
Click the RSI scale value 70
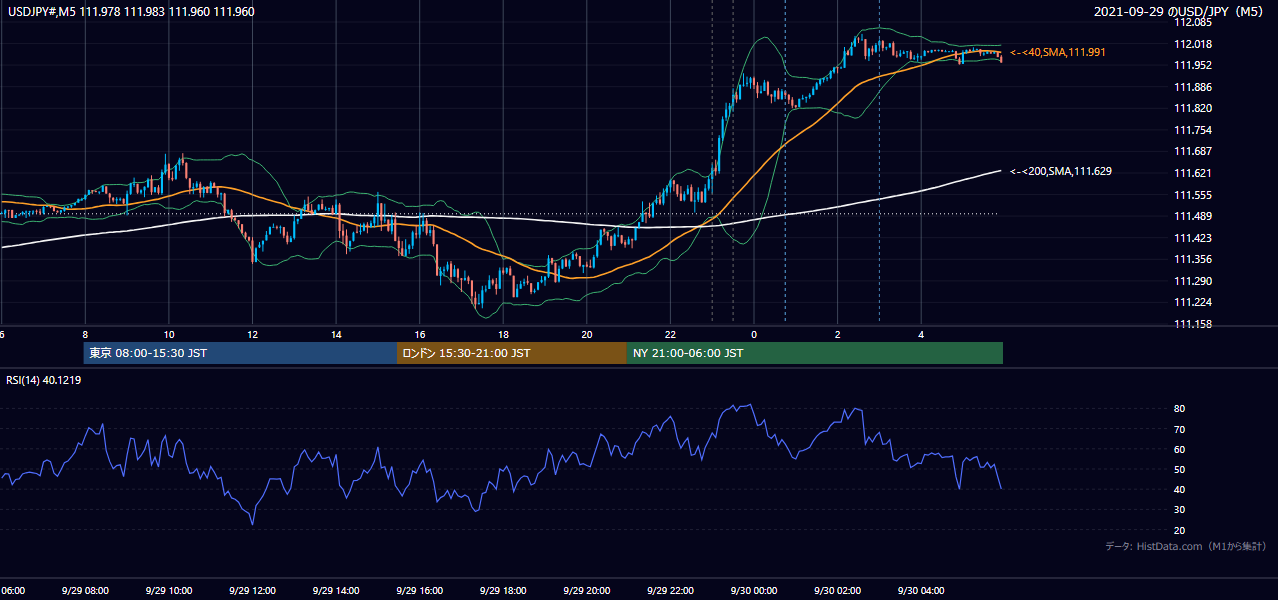pyautogui.click(x=1179, y=430)
